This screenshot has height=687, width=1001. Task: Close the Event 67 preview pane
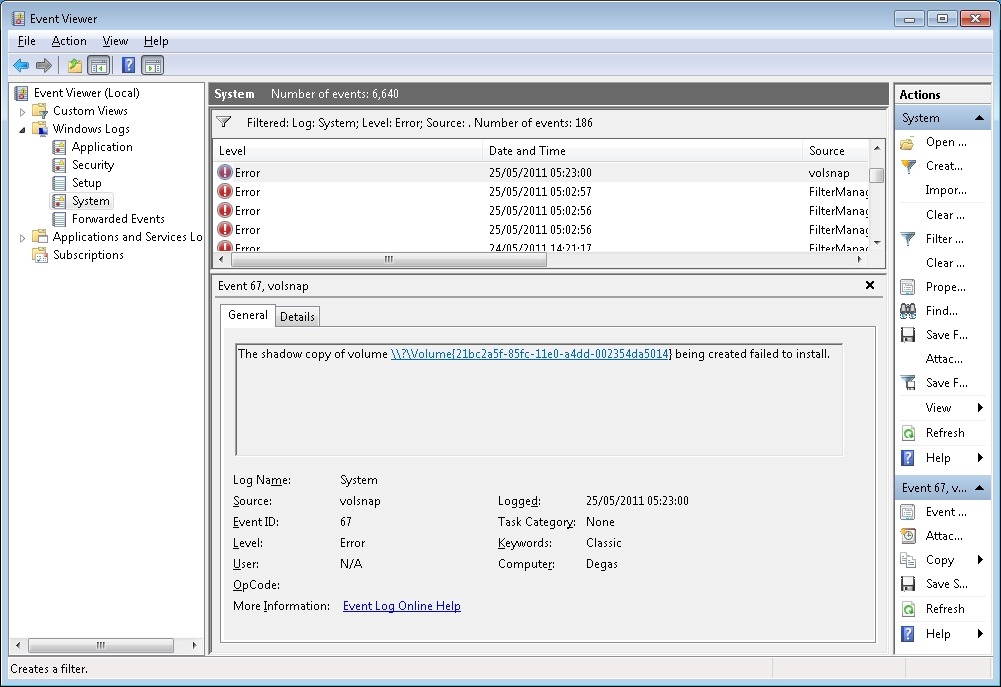tap(869, 286)
